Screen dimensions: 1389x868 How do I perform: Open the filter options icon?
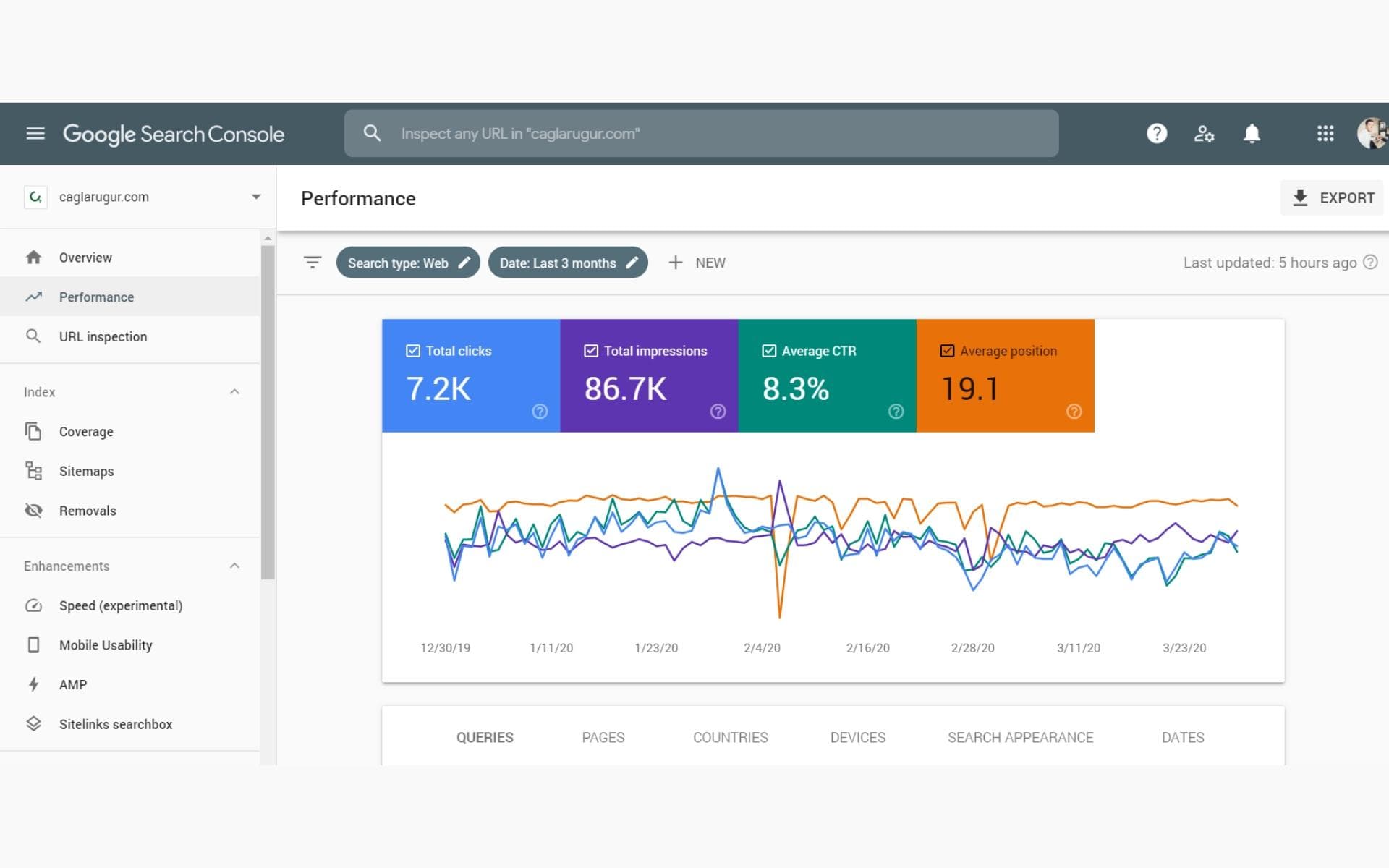click(x=313, y=263)
